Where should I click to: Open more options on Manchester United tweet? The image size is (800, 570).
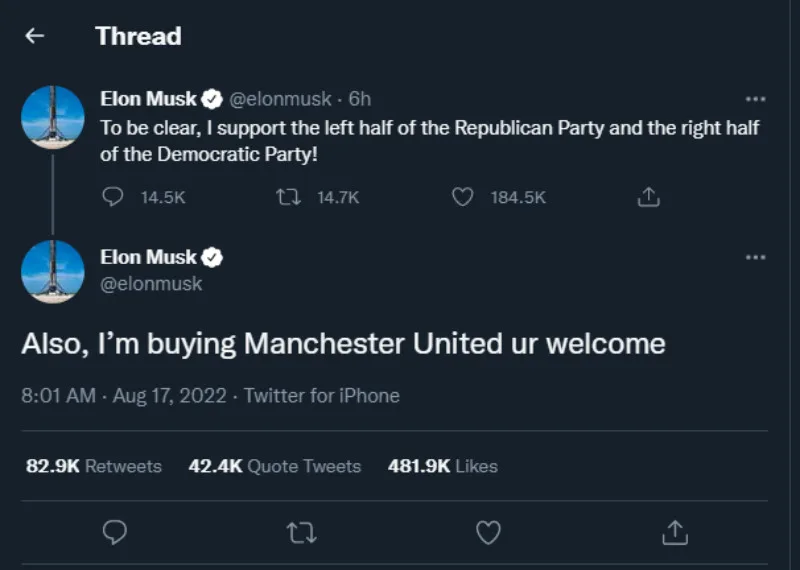pyautogui.click(x=756, y=257)
